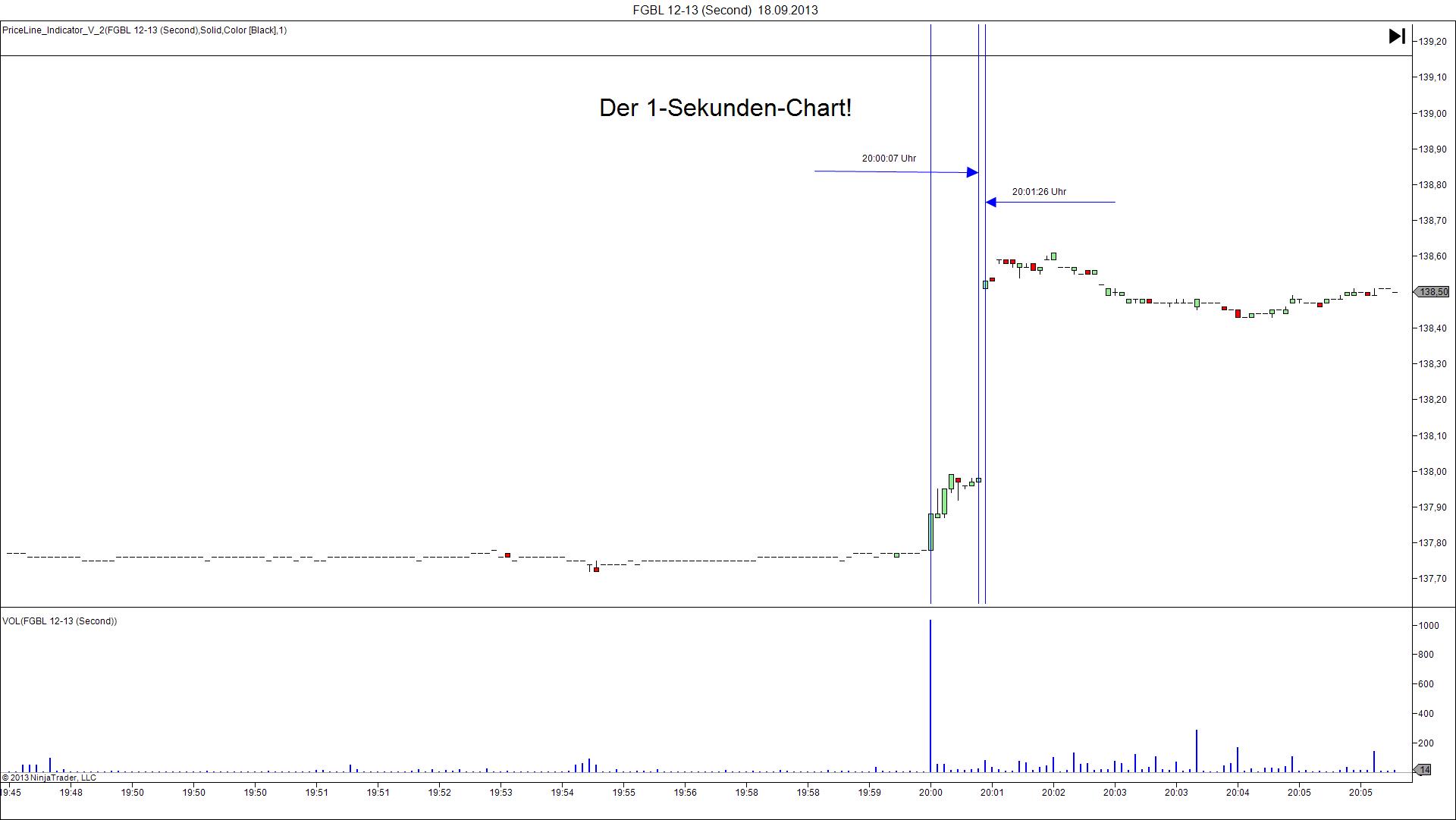Click the 1000 volume axis label
This screenshot has width=1456, height=820.
[x=1429, y=626]
